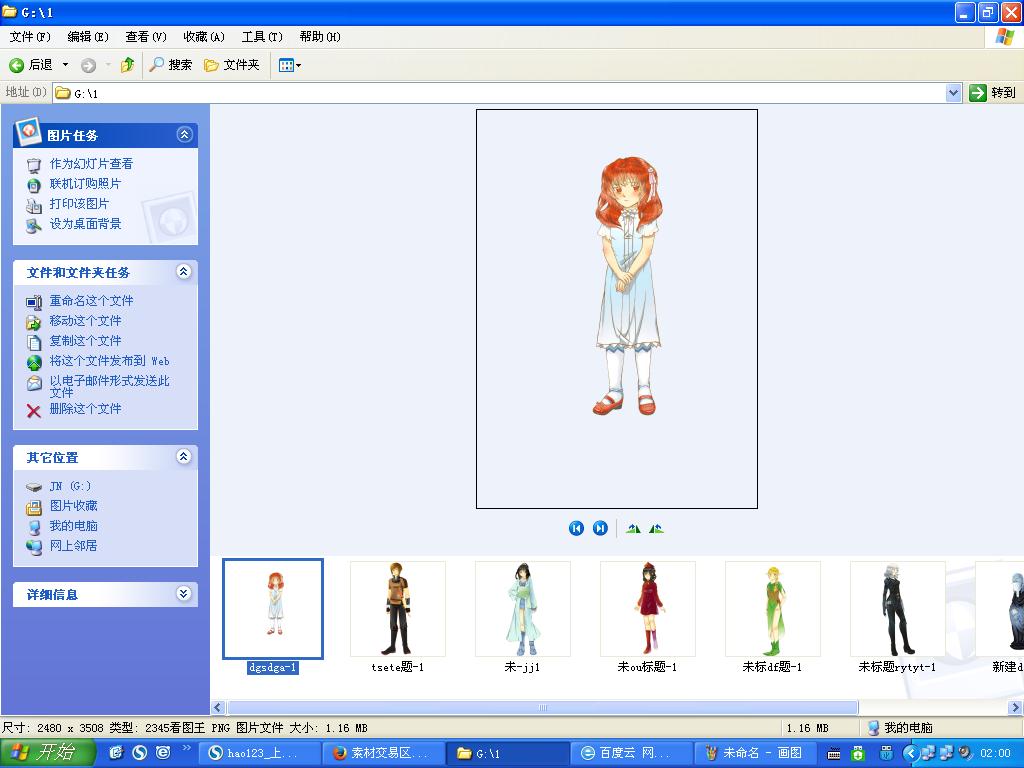This screenshot has height=768, width=1024.
Task: Open the 帮助(H) menu
Action: point(320,37)
